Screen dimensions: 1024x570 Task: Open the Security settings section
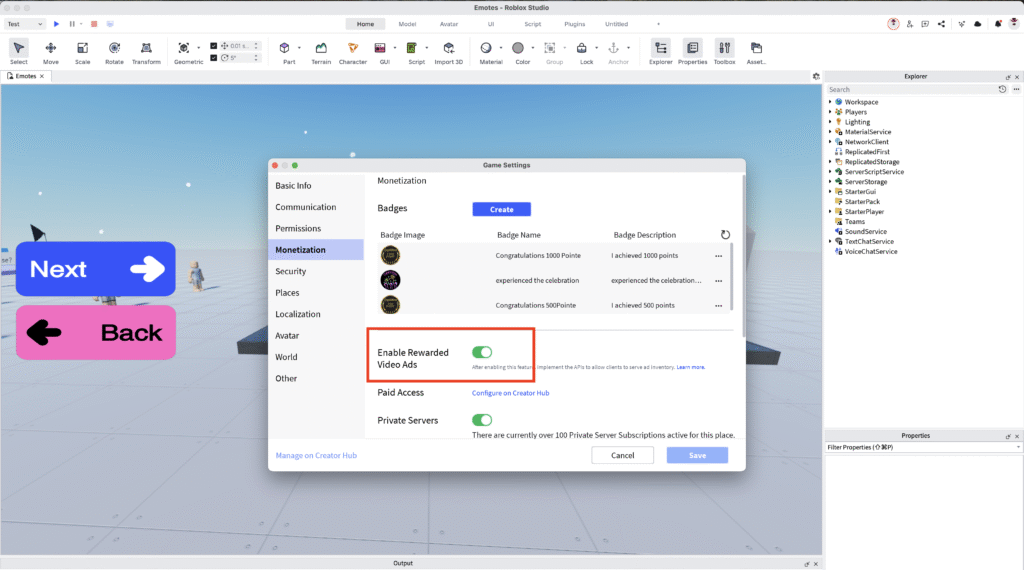pyautogui.click(x=291, y=271)
